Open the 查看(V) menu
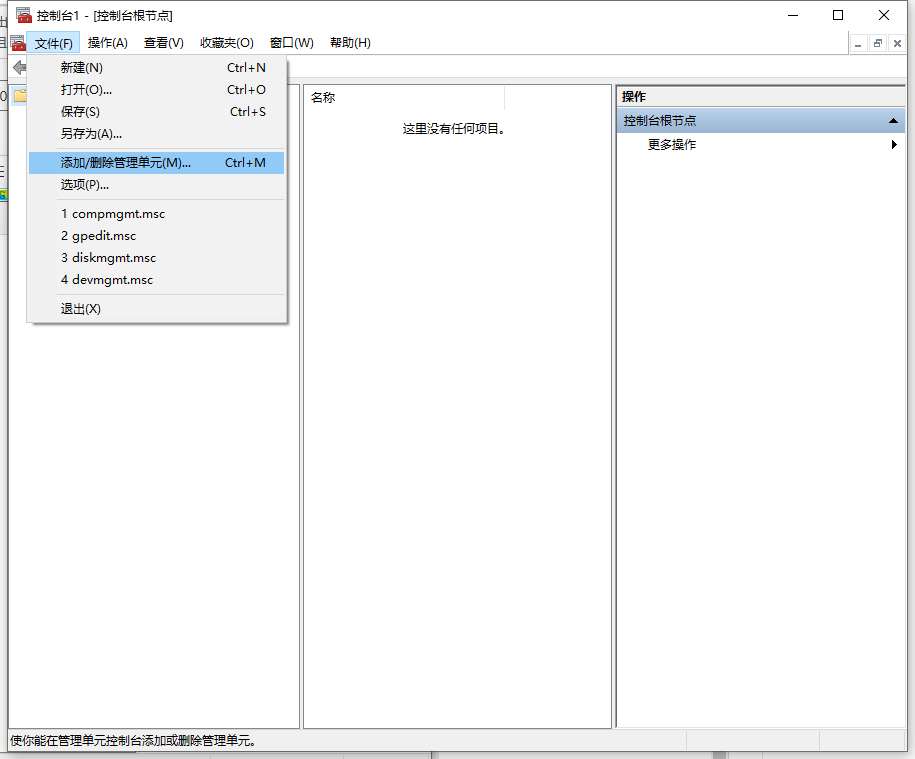915x759 pixels. coord(165,43)
